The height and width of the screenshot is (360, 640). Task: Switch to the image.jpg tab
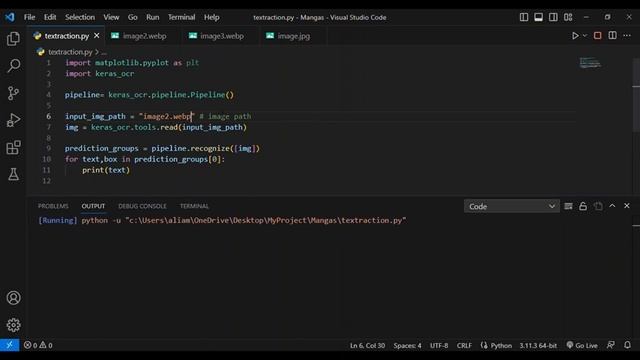click(293, 36)
